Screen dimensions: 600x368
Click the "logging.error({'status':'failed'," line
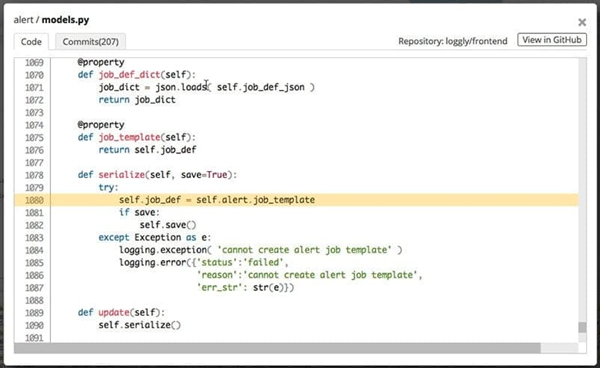coord(204,262)
